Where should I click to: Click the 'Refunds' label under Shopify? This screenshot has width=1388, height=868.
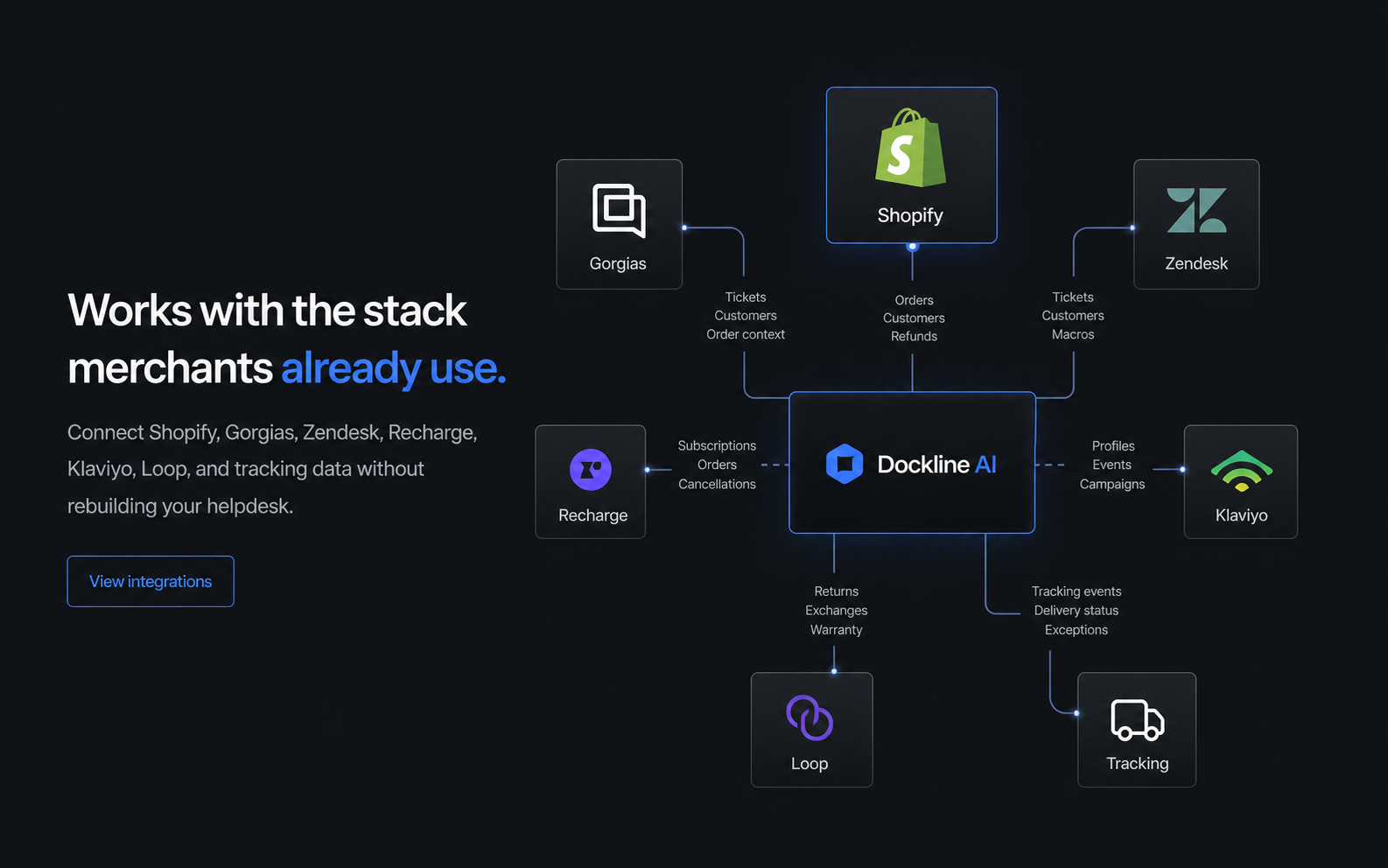(x=914, y=336)
